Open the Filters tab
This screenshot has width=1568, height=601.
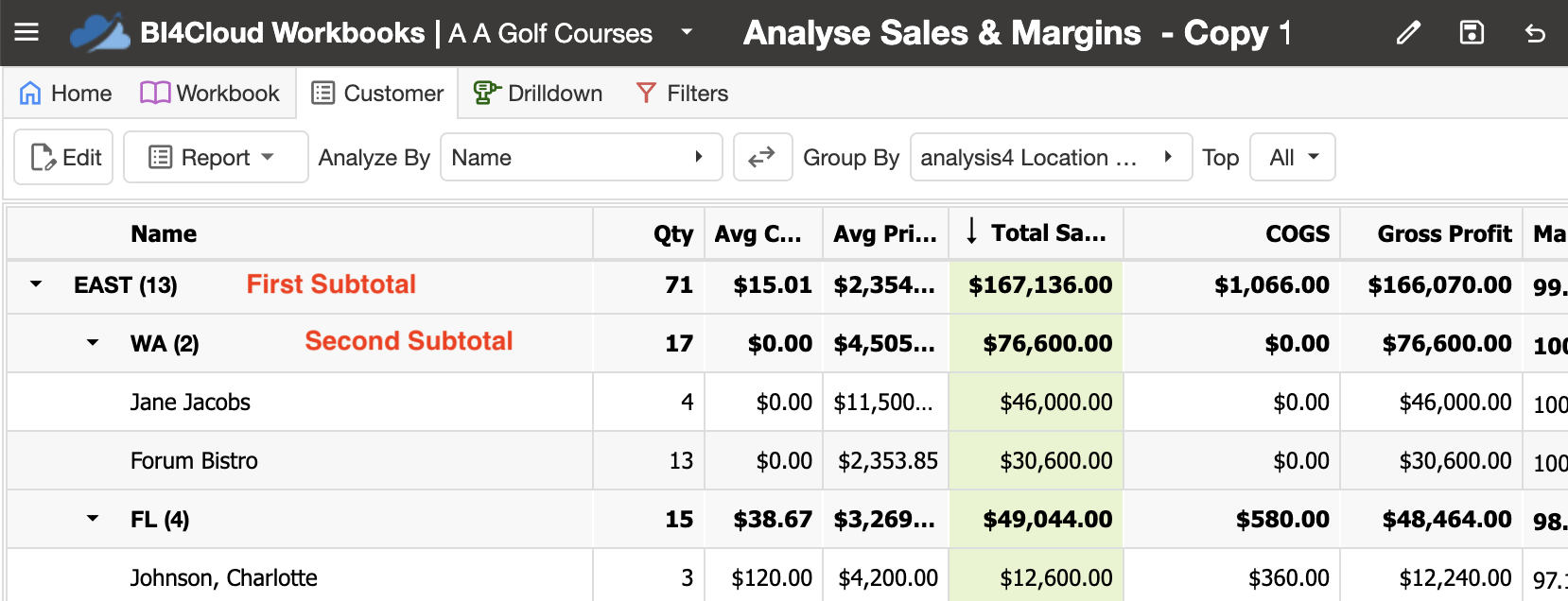pyautogui.click(x=682, y=94)
